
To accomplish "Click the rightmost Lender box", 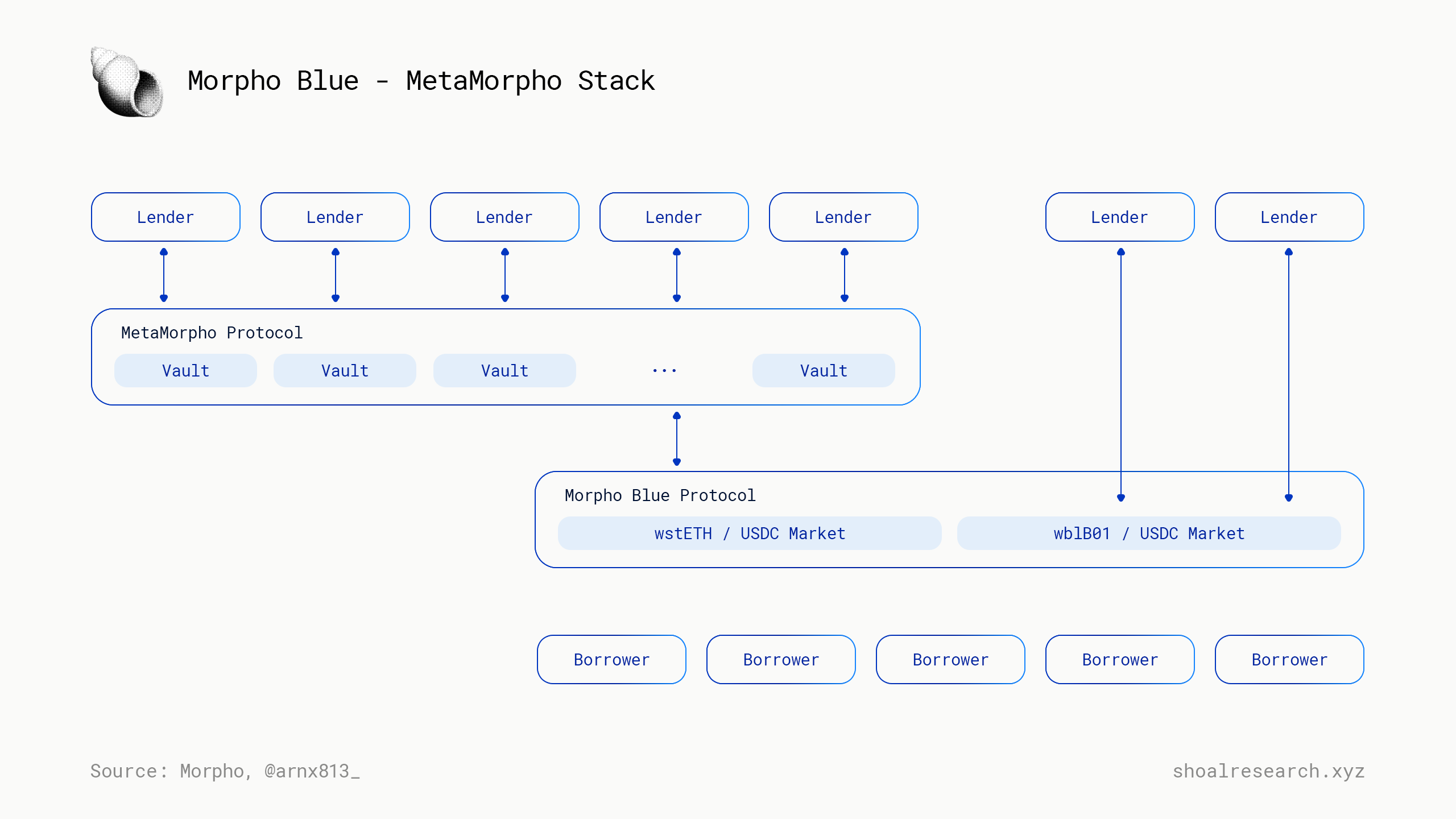I will coord(1289,217).
